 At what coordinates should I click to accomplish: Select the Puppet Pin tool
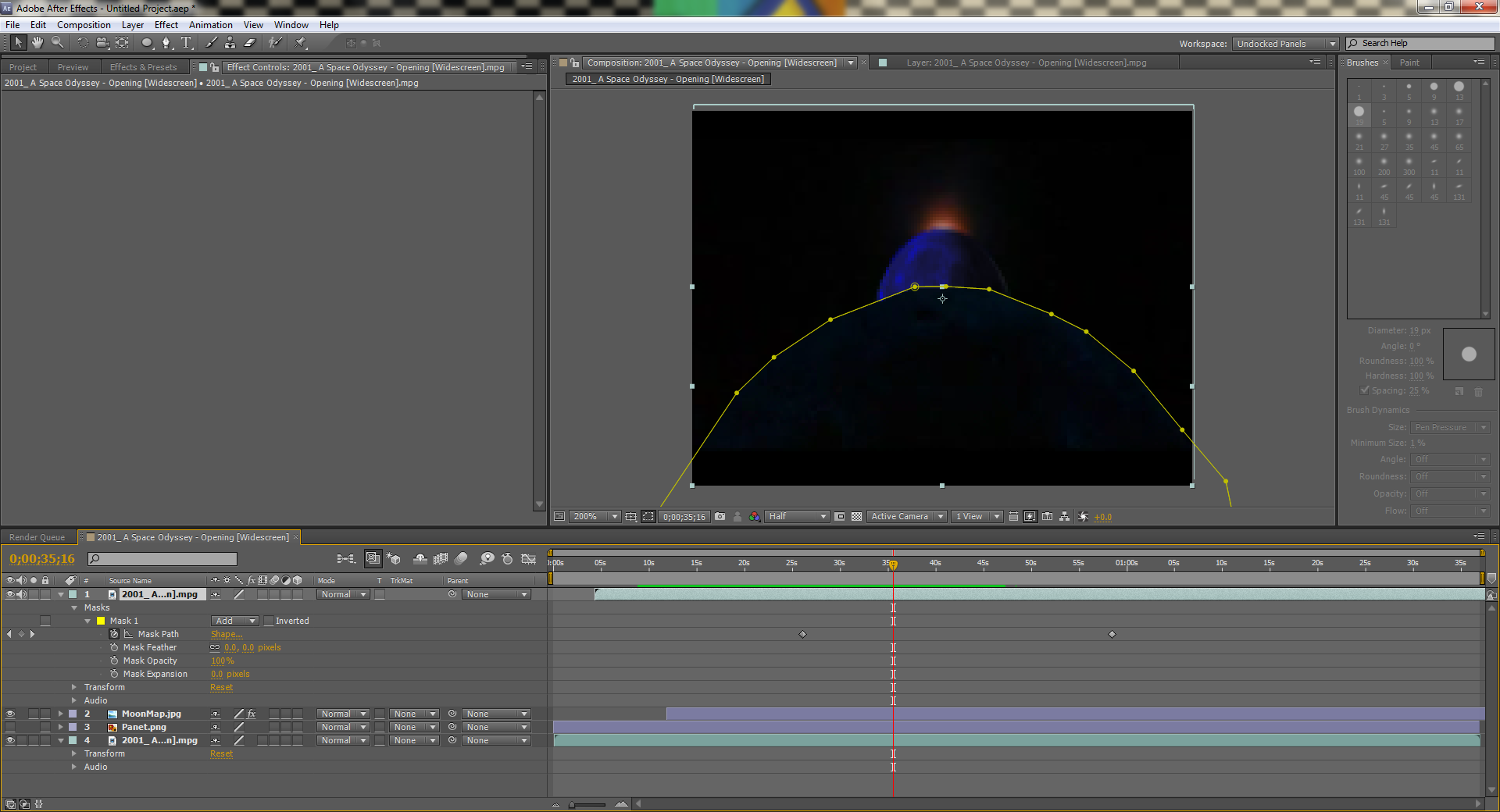pyautogui.click(x=301, y=43)
